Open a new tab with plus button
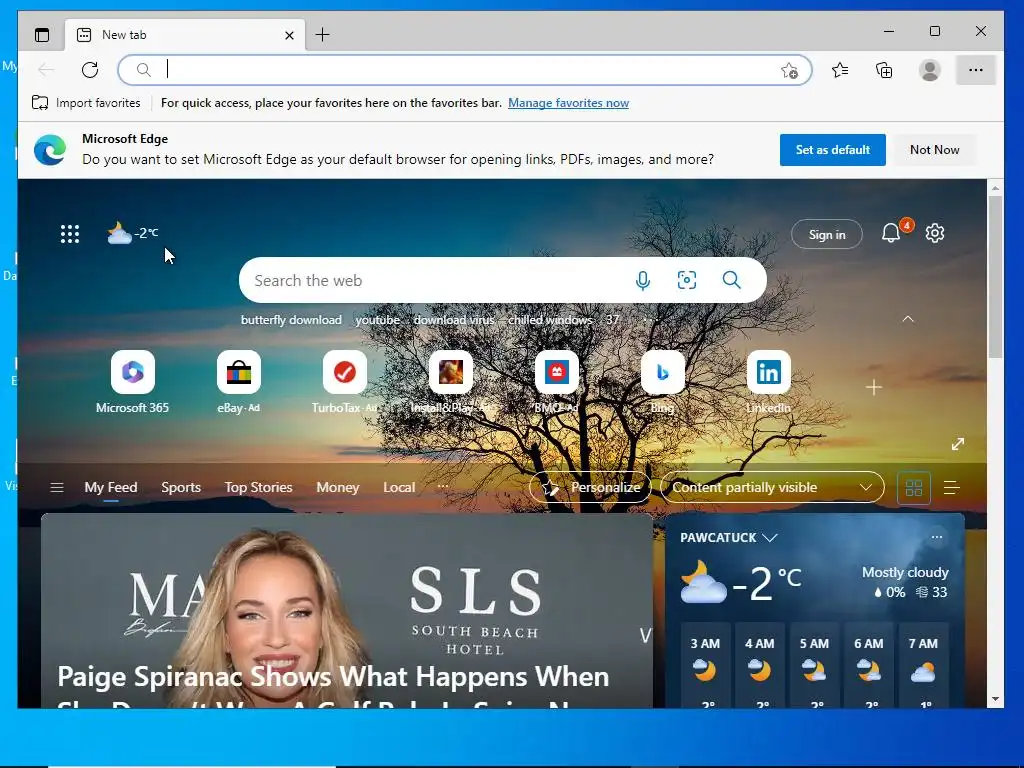The height and width of the screenshot is (768, 1024). pyautogui.click(x=323, y=35)
